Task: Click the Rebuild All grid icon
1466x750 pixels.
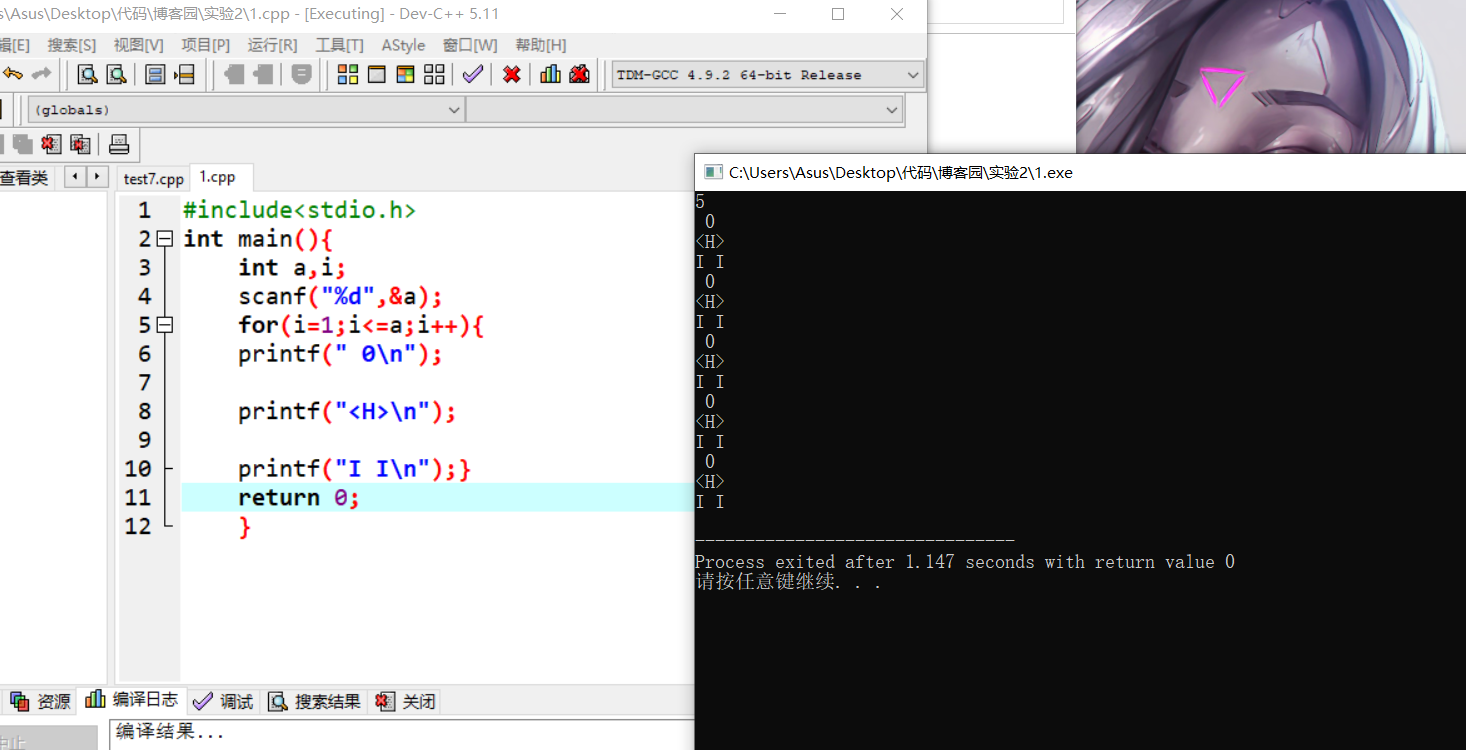Action: coord(434,74)
